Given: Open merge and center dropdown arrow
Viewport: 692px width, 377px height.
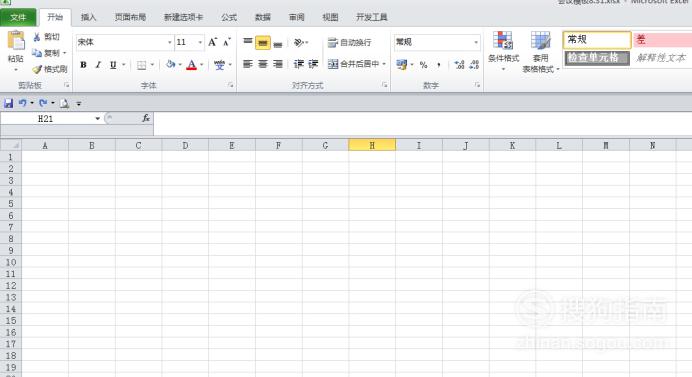Looking at the screenshot, I should [x=384, y=64].
